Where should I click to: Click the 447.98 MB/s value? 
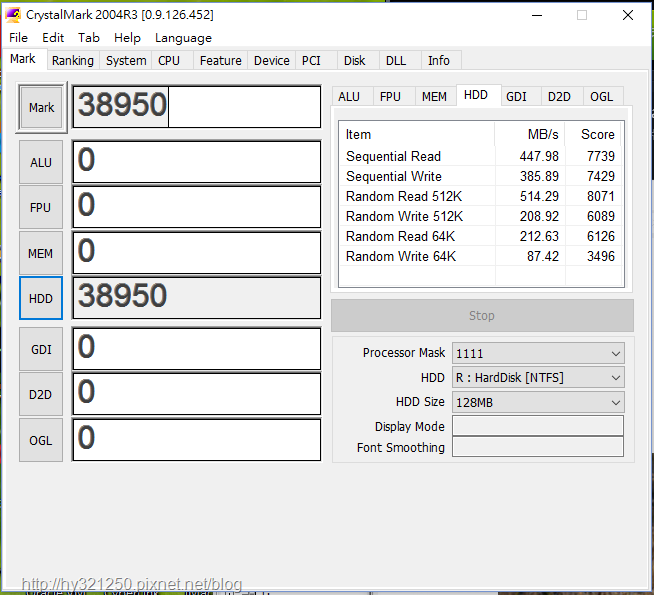coord(539,156)
